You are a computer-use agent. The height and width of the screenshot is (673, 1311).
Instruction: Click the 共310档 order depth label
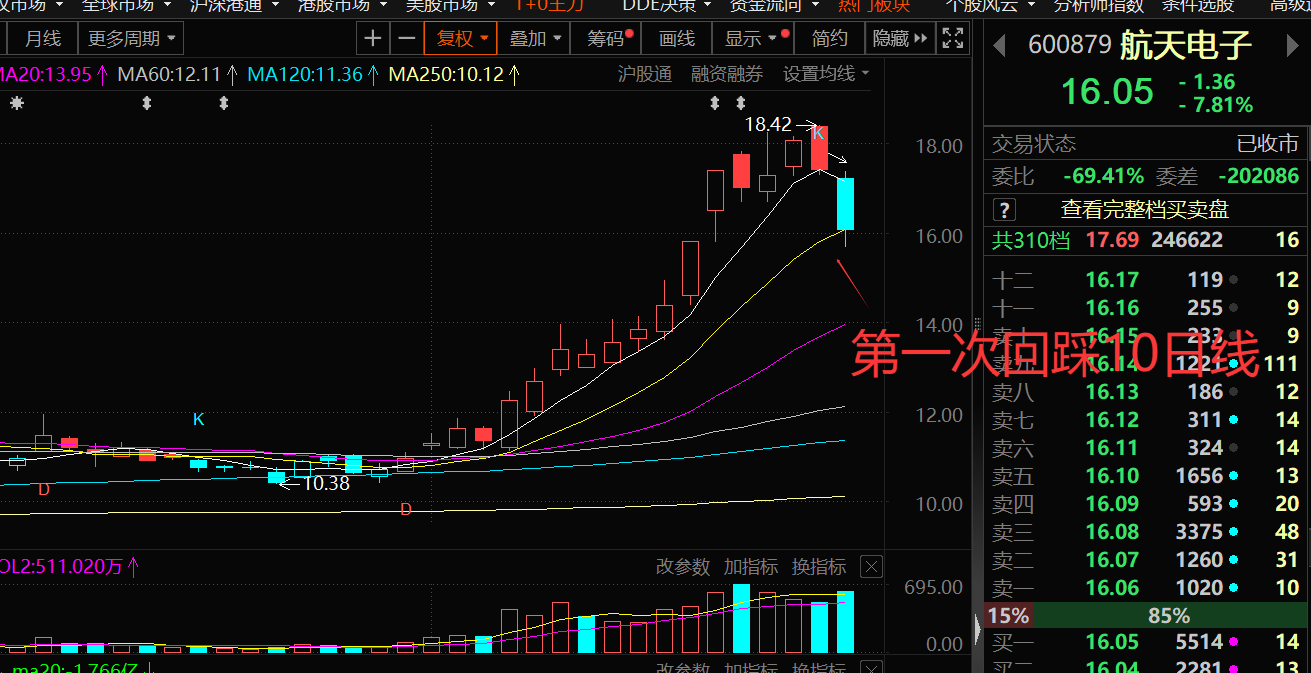click(1030, 240)
